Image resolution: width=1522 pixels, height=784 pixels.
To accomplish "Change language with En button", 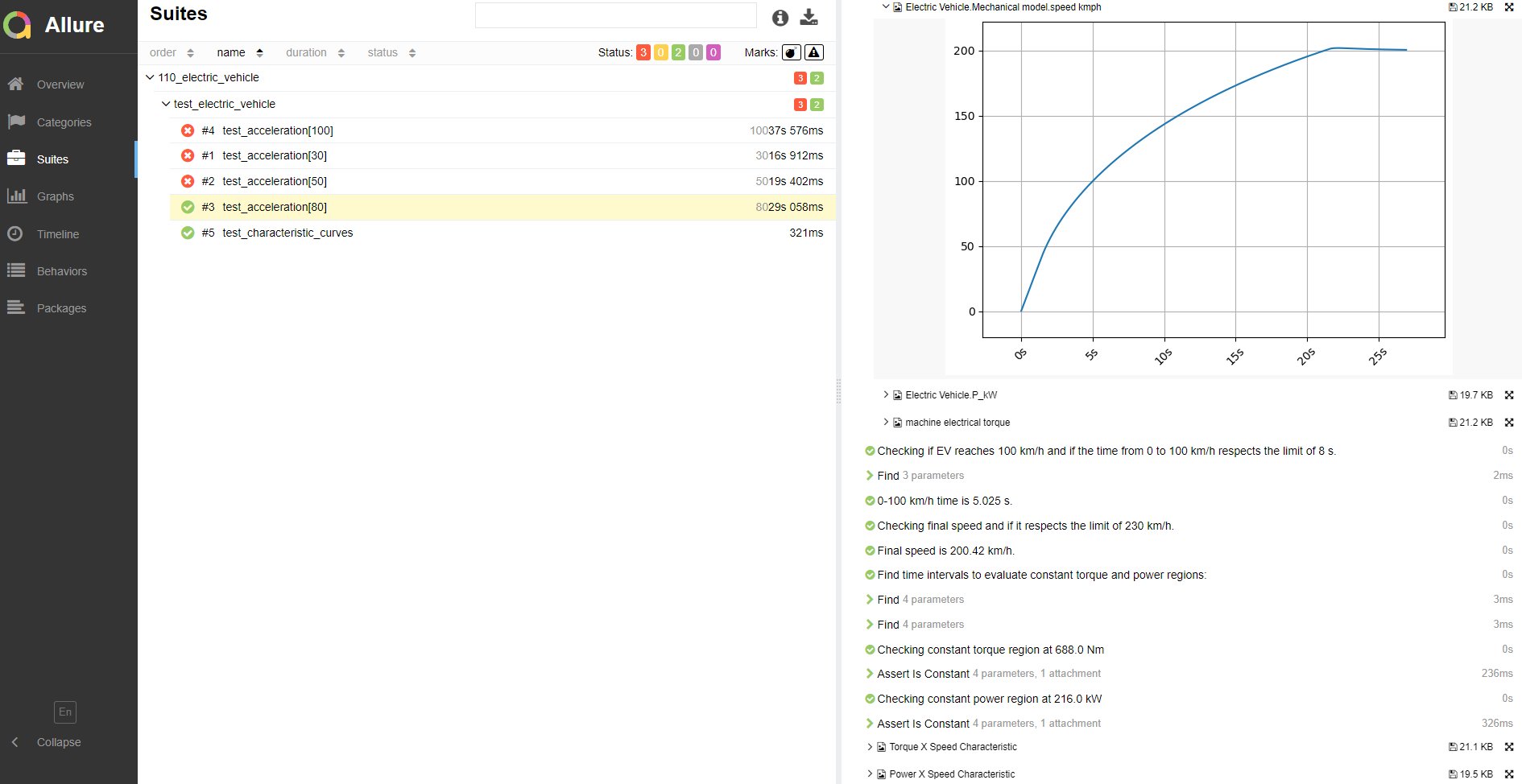I will coord(65,712).
